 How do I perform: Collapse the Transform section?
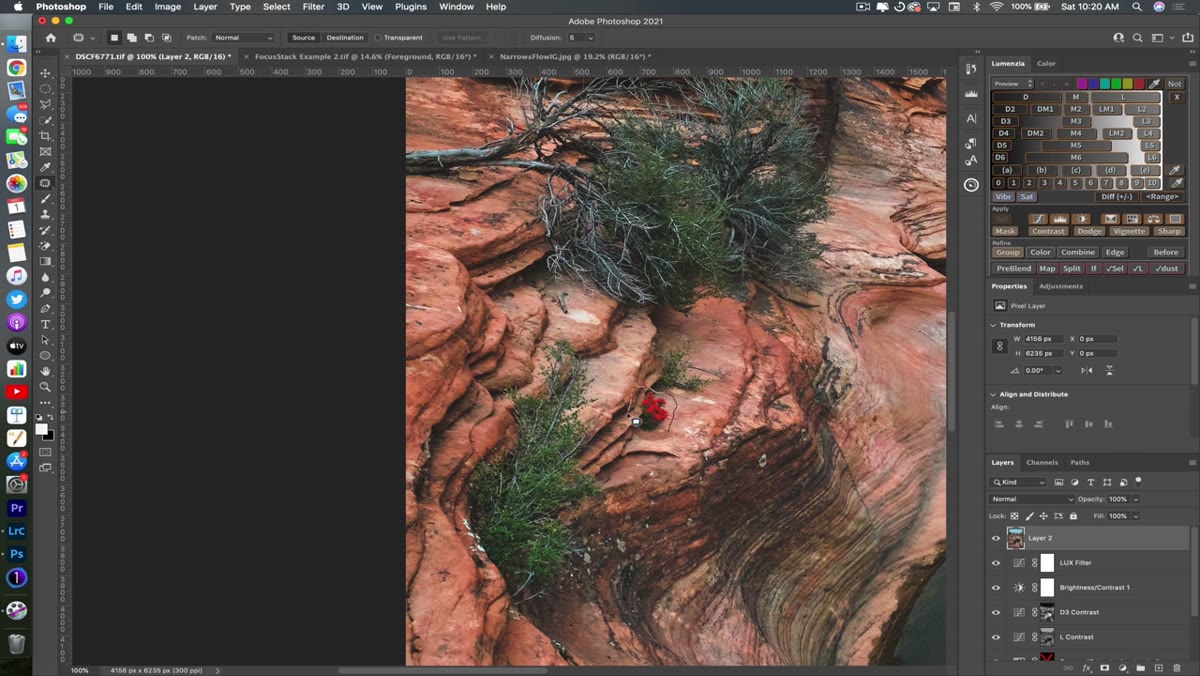coord(994,325)
